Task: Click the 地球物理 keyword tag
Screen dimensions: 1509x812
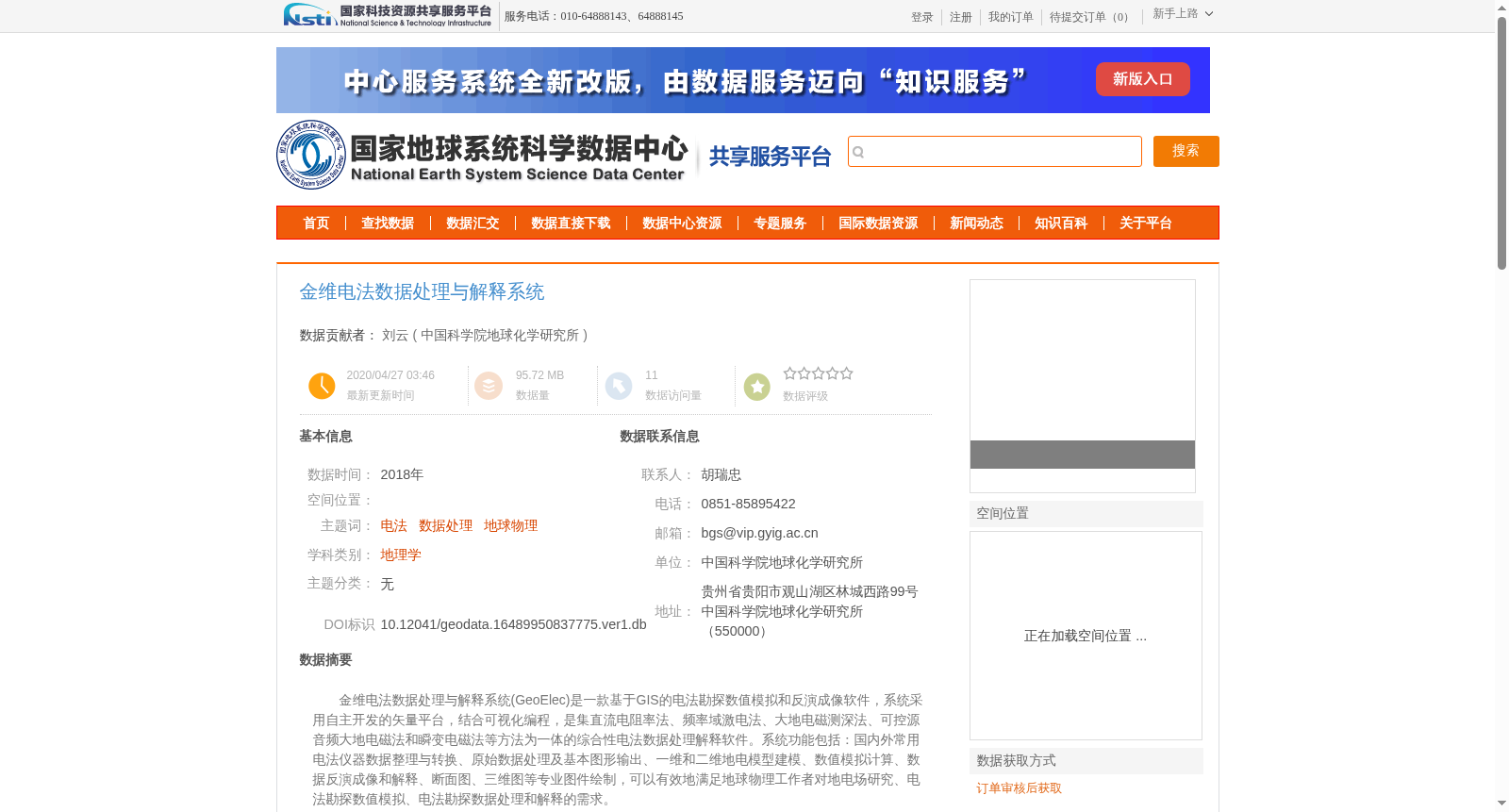Action: 510,526
